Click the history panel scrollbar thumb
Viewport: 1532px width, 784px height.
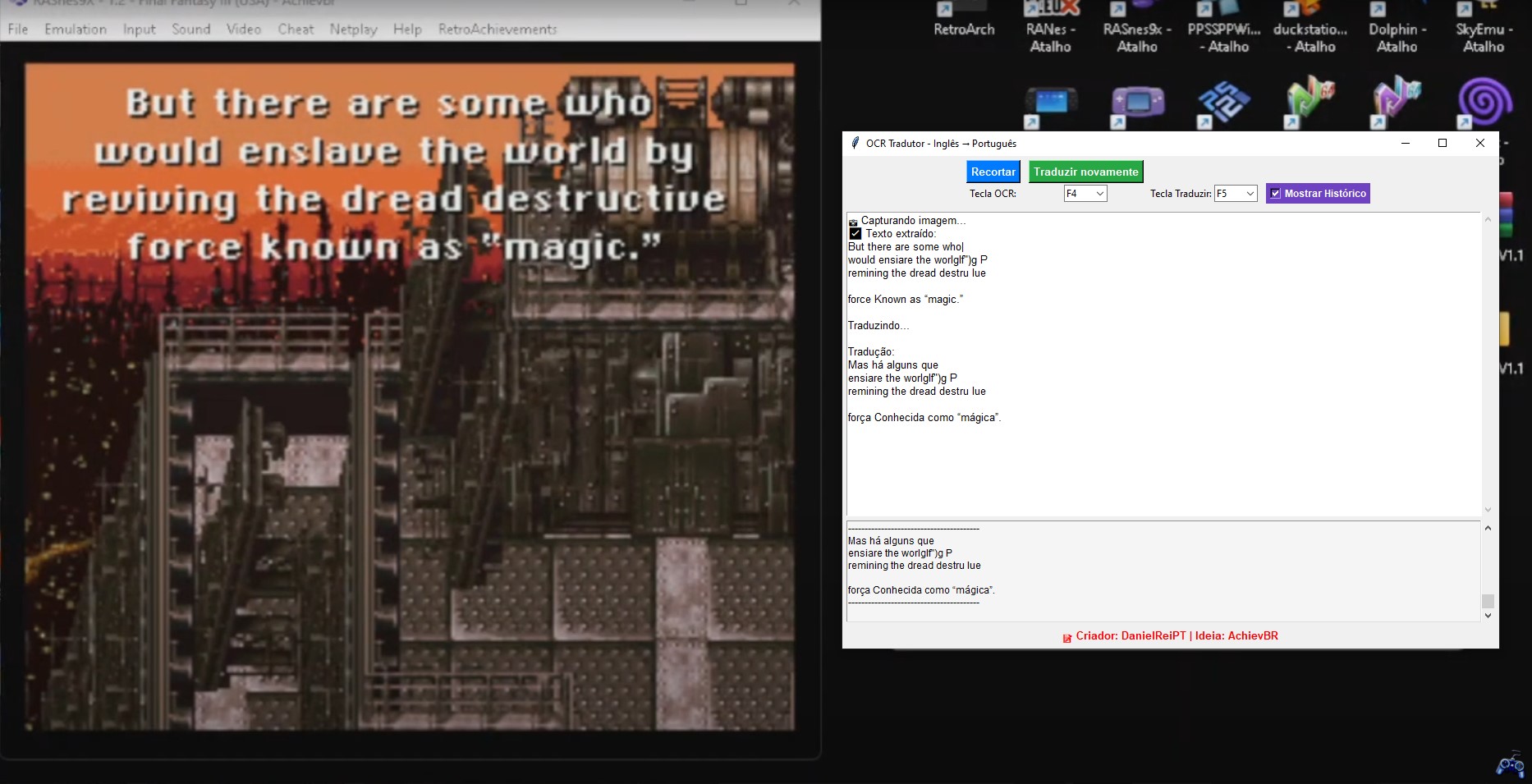[x=1488, y=601]
